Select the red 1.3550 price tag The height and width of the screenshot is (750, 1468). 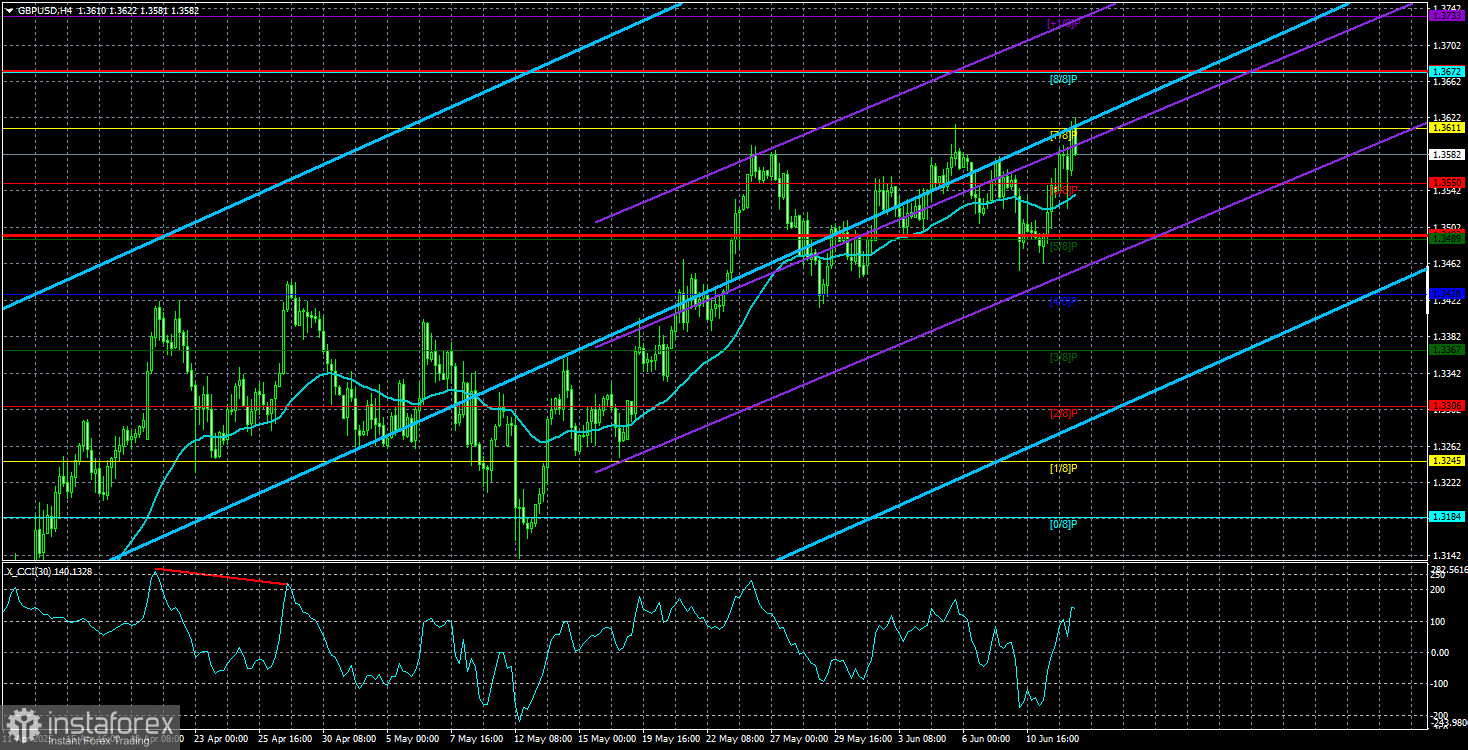1448,183
